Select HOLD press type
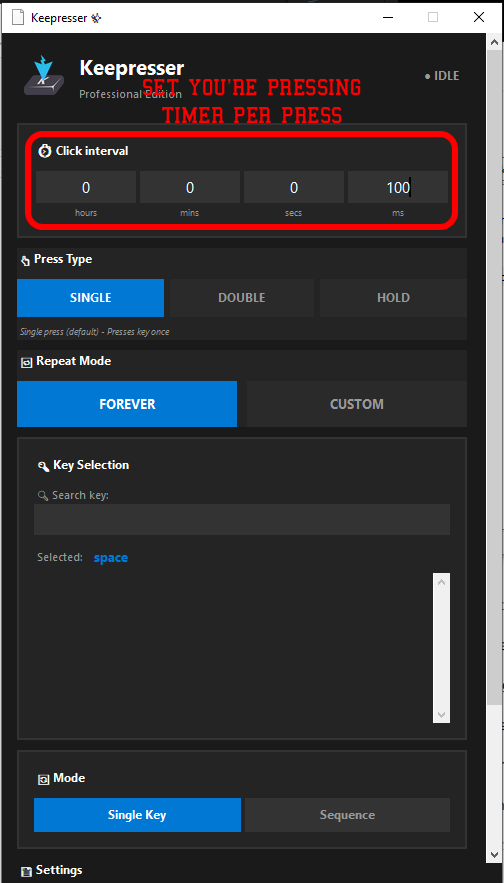Screen dimensions: 504x883 tap(393, 298)
